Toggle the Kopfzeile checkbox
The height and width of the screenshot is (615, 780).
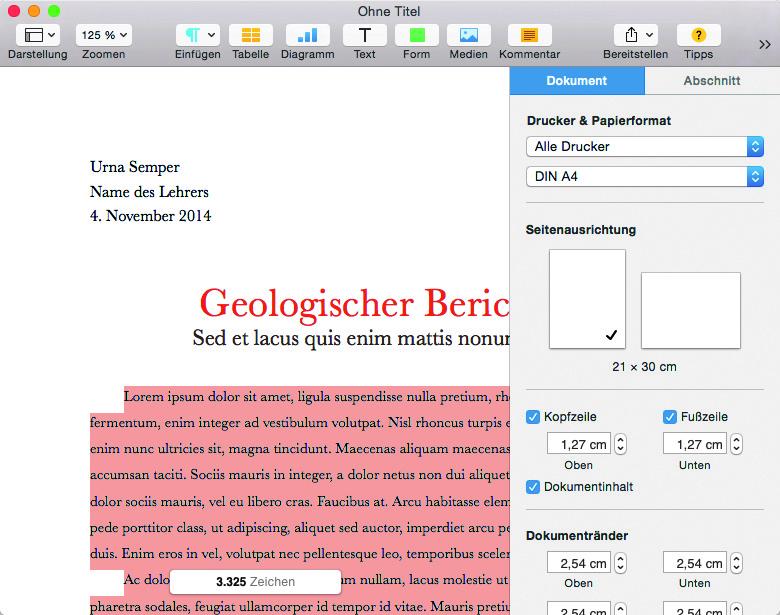click(x=533, y=417)
